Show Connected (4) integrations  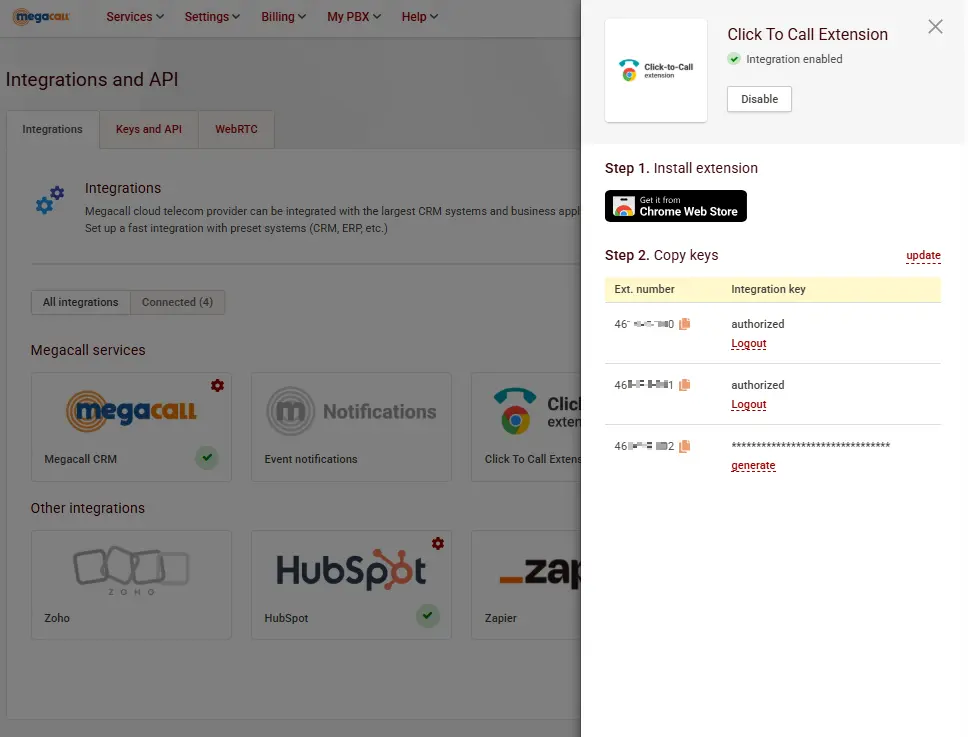177,302
